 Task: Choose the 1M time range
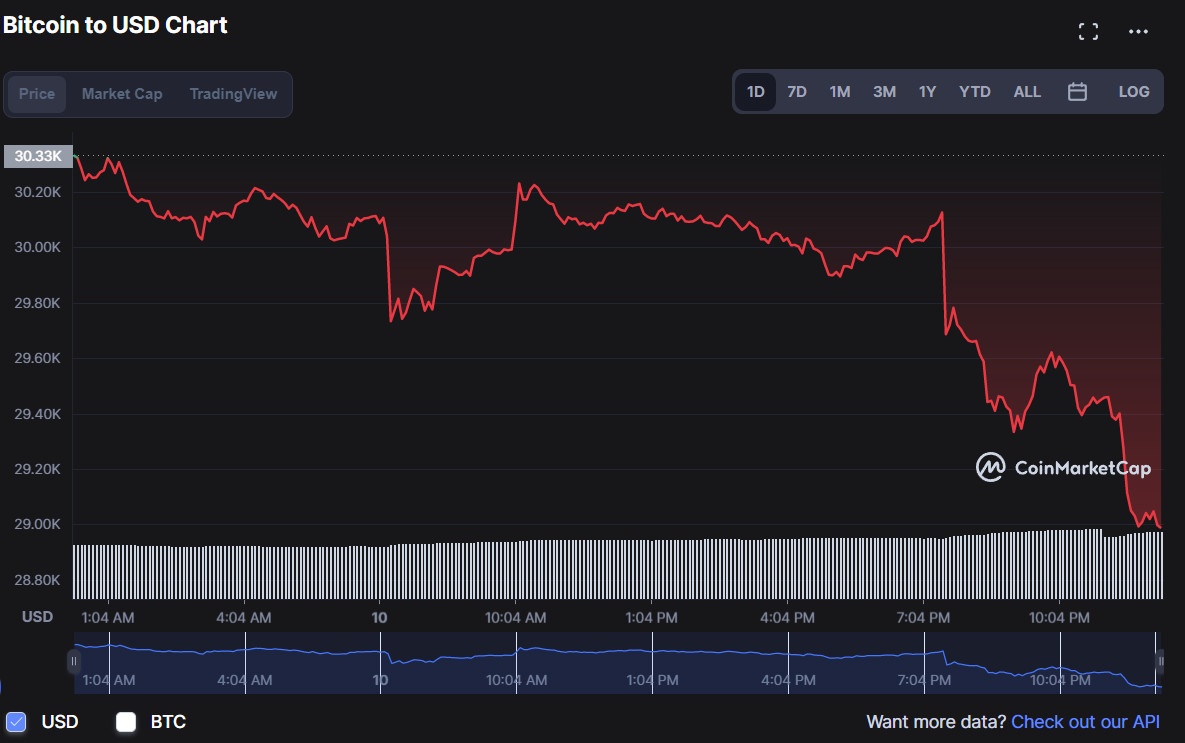[839, 92]
